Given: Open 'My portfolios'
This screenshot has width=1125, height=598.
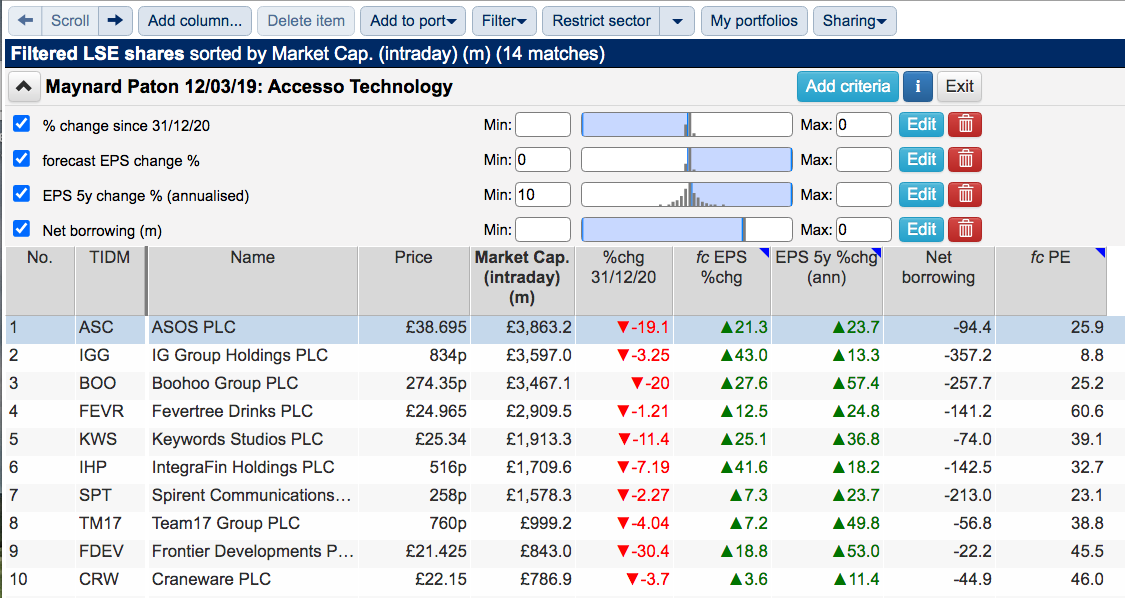Looking at the screenshot, I should 754,21.
